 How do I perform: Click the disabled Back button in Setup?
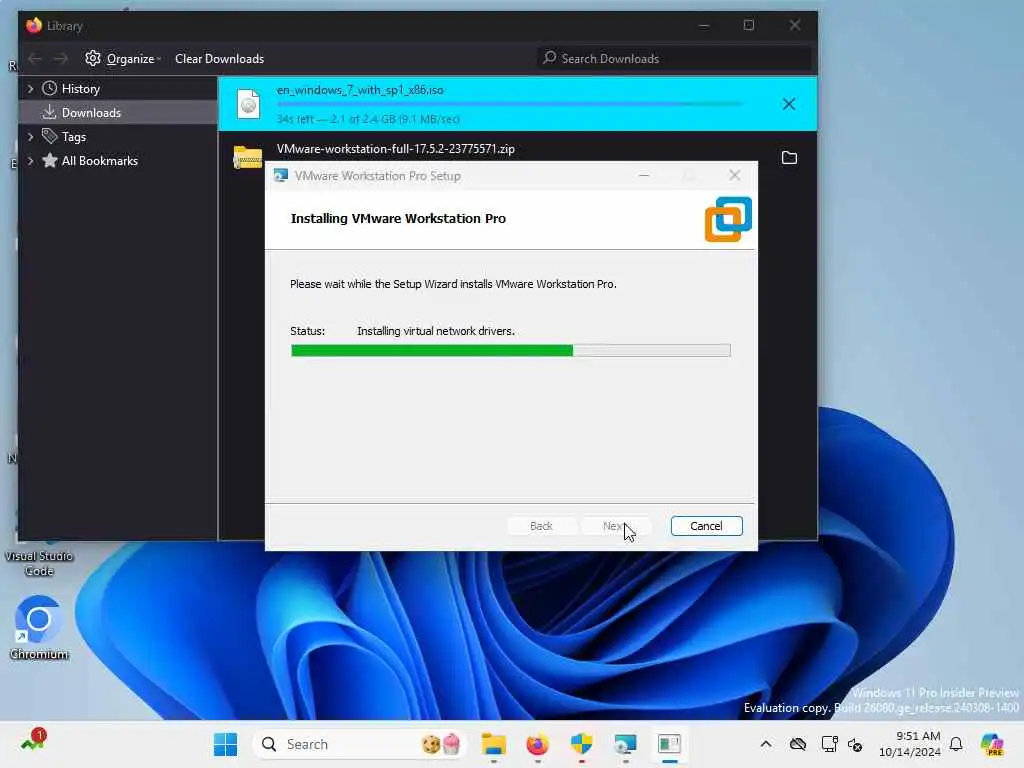[541, 526]
